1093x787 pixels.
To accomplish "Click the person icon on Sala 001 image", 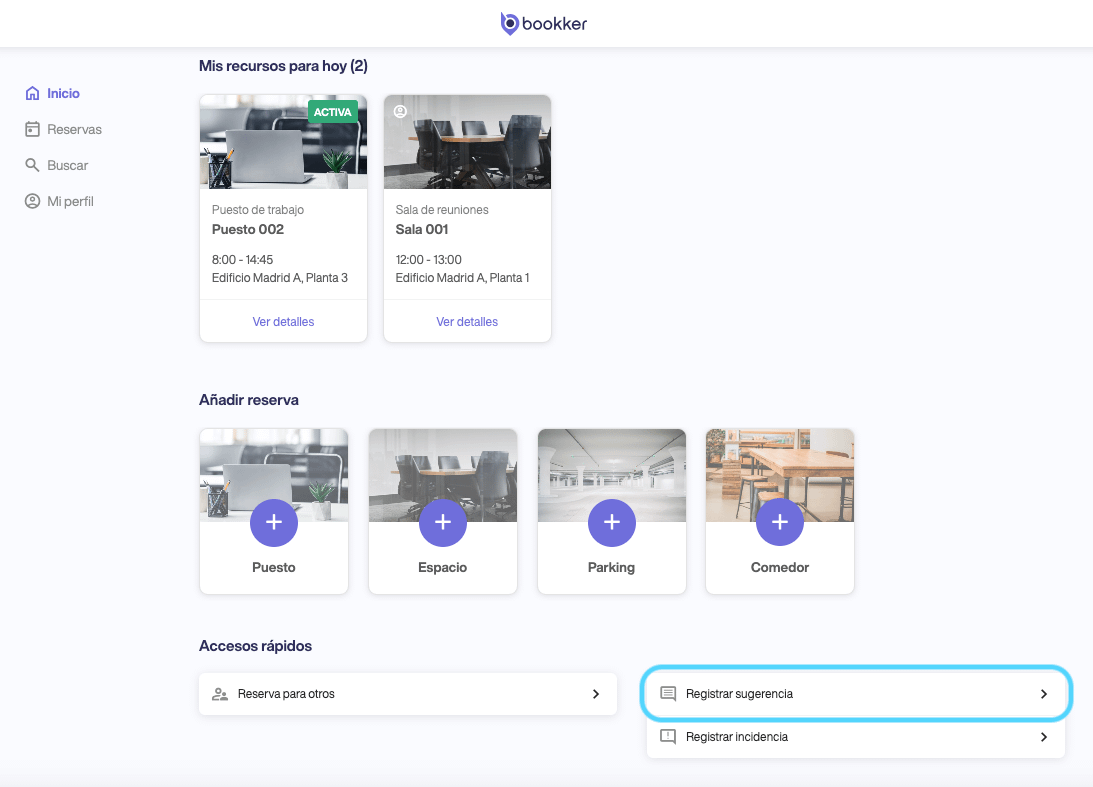I will [400, 112].
